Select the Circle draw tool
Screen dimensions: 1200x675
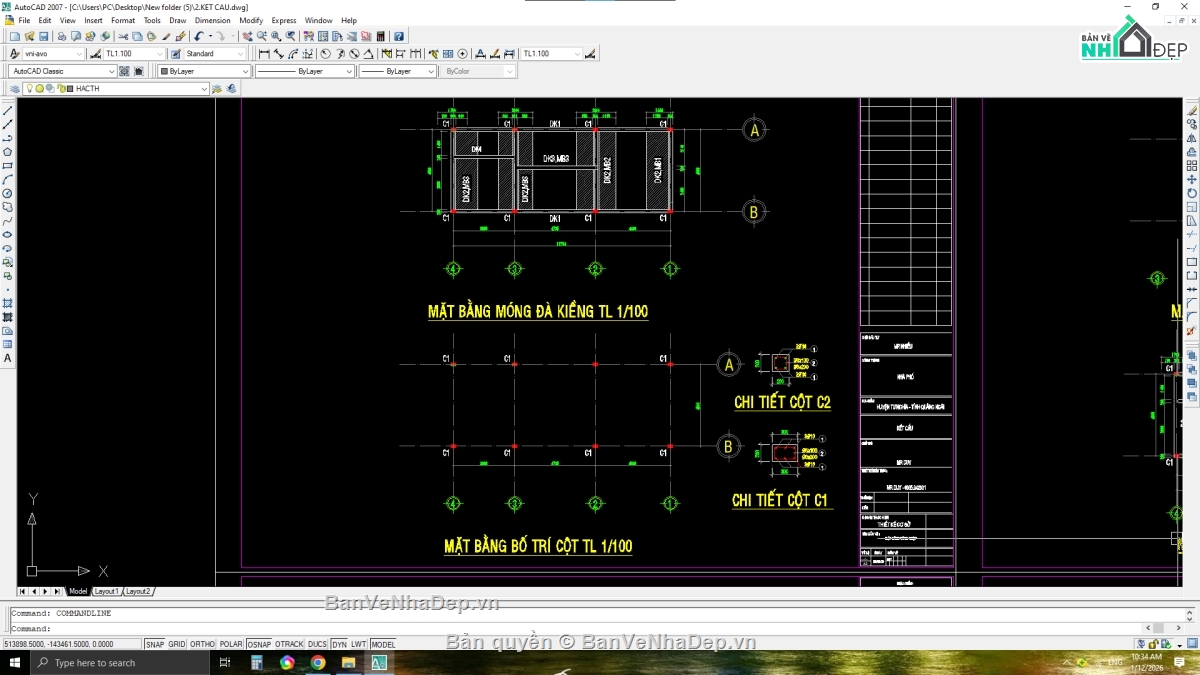pyautogui.click(x=8, y=193)
